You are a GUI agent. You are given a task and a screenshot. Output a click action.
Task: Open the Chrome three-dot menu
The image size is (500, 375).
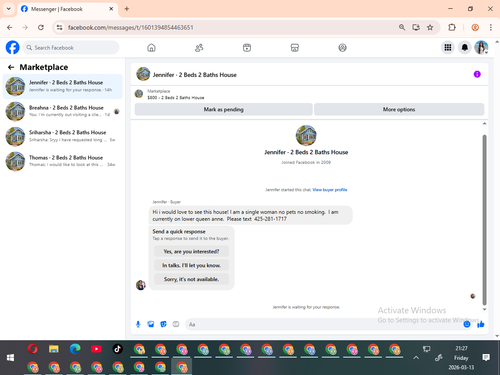(x=491, y=27)
